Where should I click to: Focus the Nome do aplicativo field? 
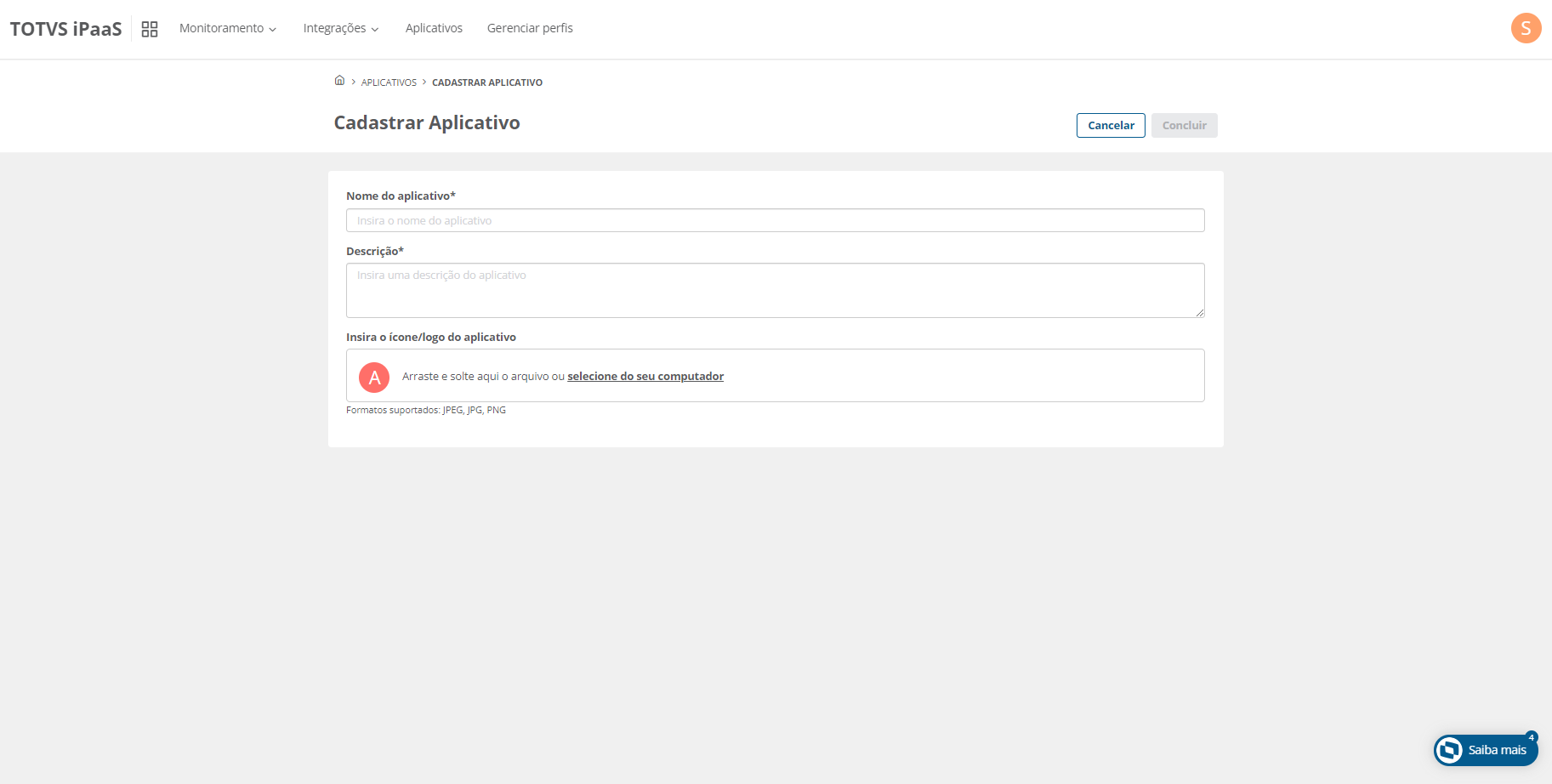click(776, 220)
